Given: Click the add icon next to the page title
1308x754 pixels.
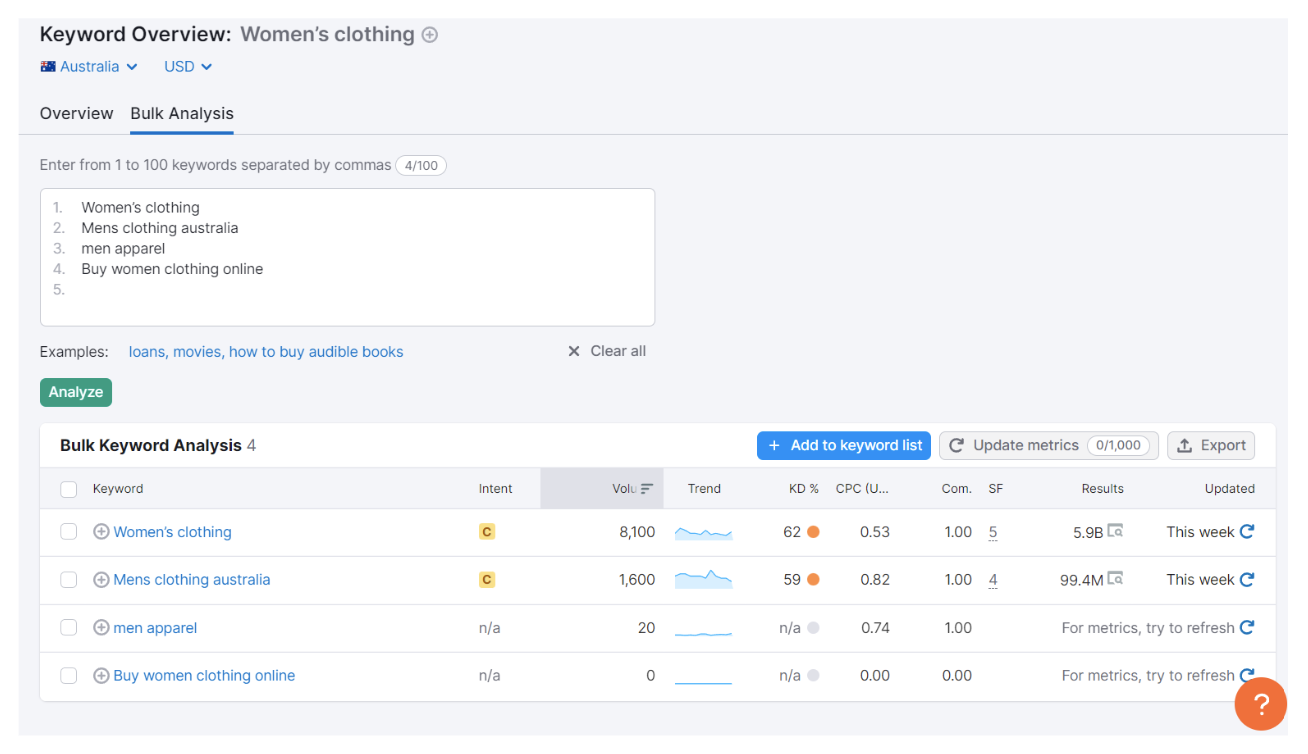Looking at the screenshot, I should click(429, 34).
